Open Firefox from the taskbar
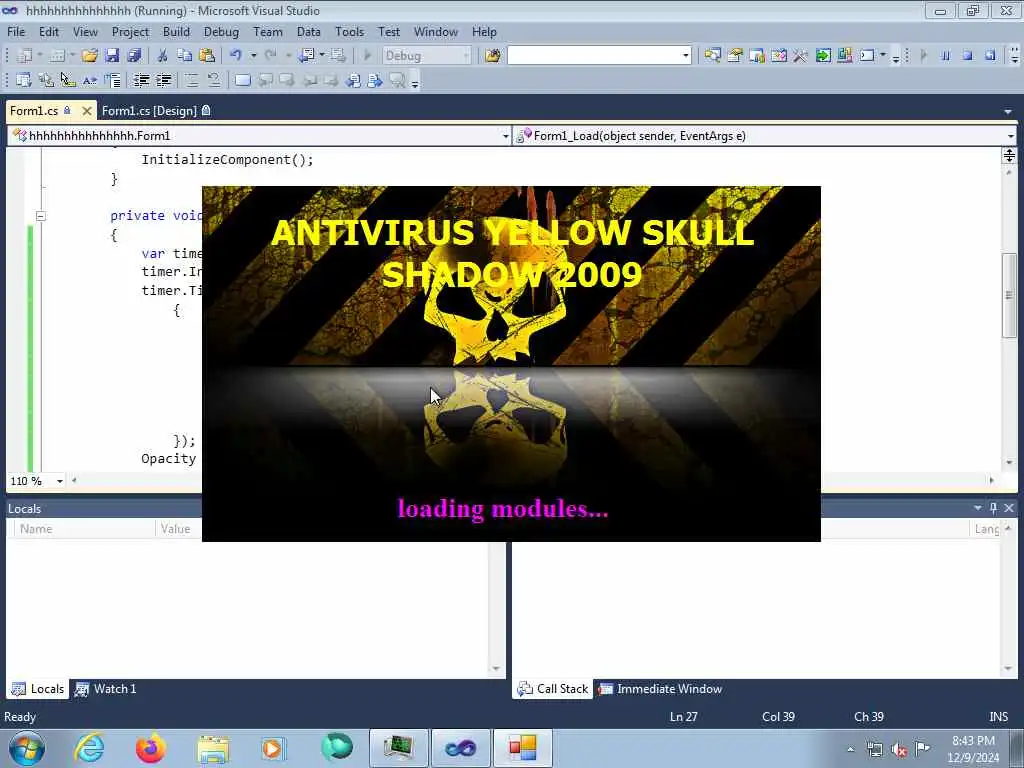 click(151, 748)
